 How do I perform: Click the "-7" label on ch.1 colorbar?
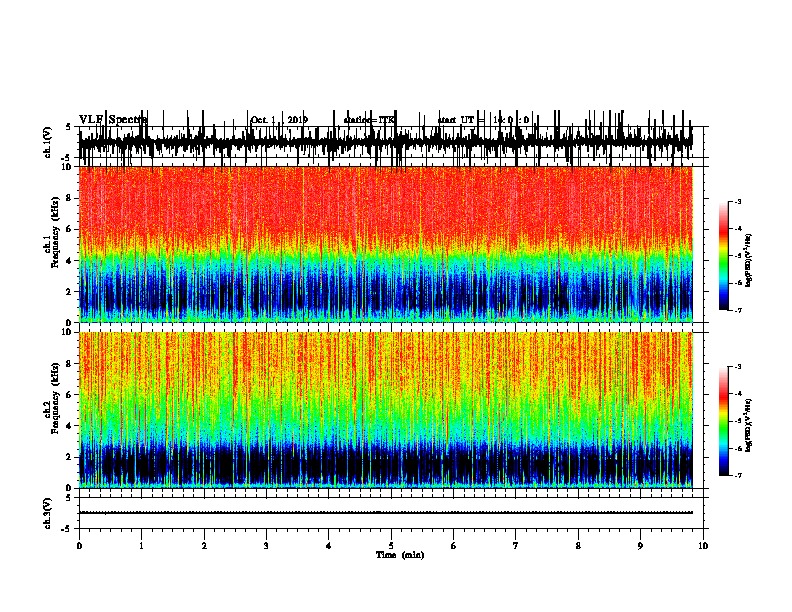click(x=737, y=310)
